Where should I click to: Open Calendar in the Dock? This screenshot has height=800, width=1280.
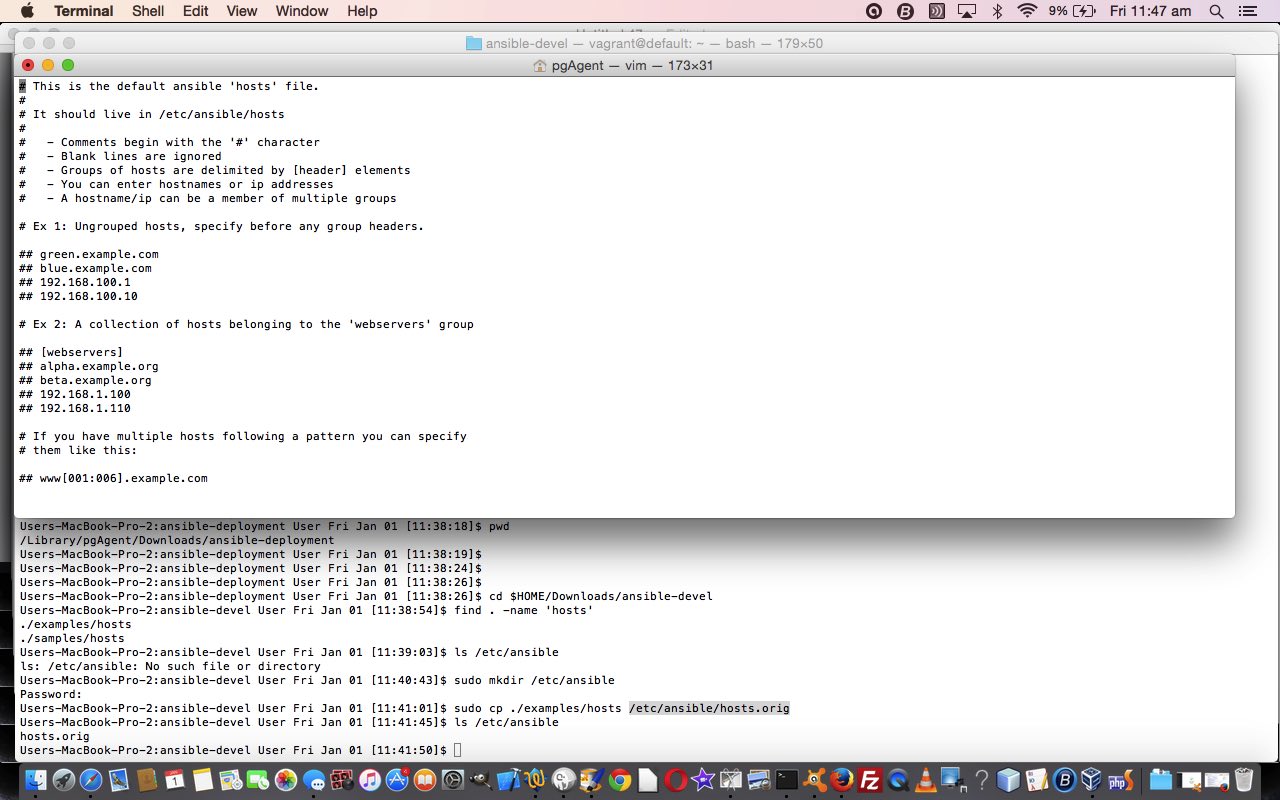click(174, 780)
